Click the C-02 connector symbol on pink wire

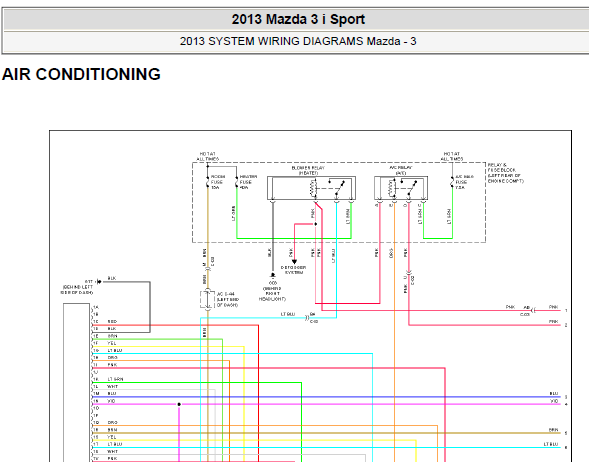[409, 272]
